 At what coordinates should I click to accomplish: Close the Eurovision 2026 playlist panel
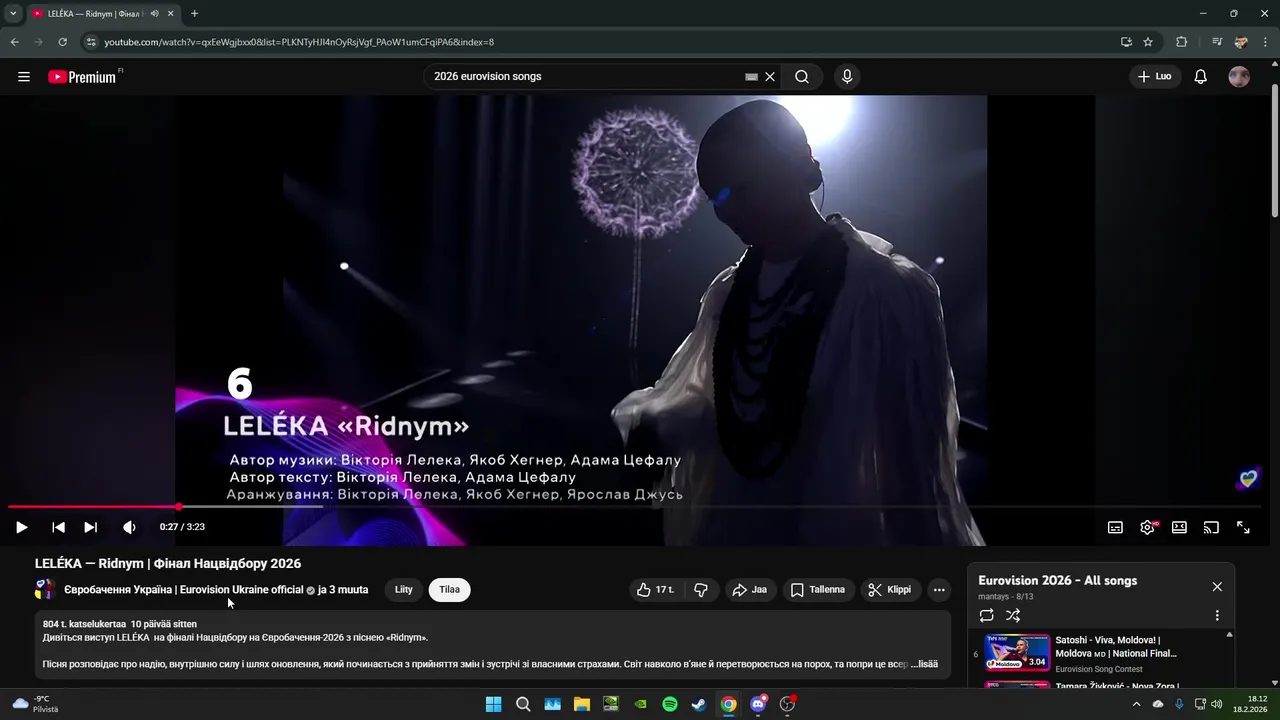[1217, 587]
